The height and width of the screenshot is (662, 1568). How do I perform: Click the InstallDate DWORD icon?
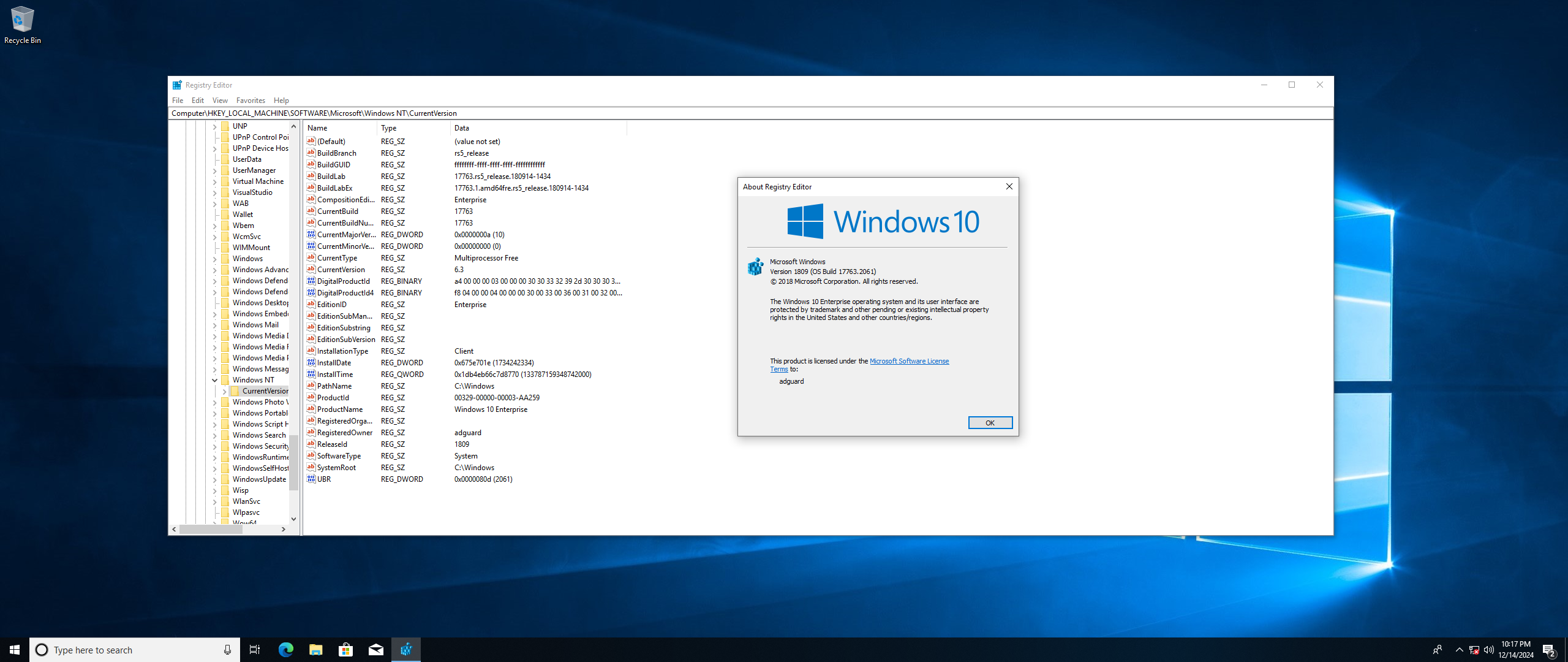[x=311, y=362]
